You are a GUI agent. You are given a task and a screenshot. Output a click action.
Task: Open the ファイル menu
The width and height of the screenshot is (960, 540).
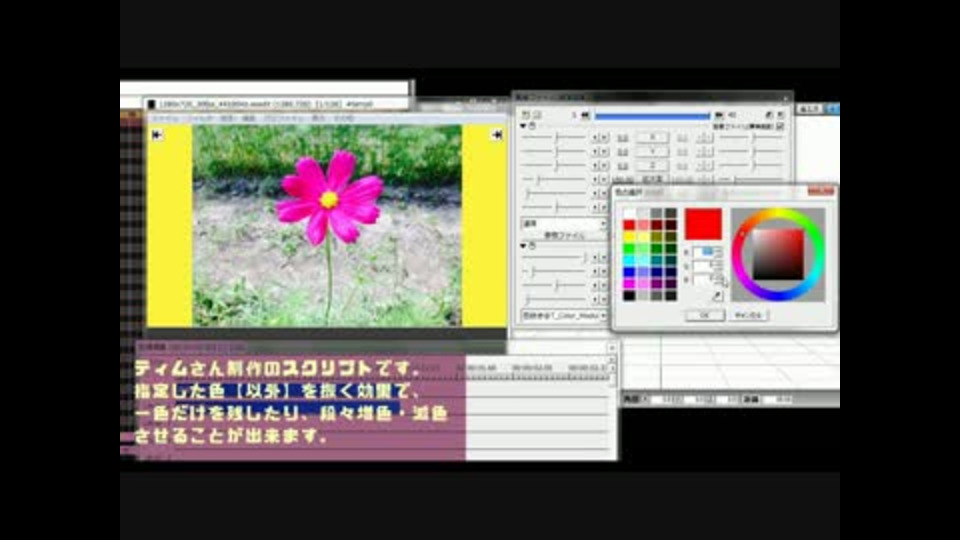pyautogui.click(x=165, y=118)
